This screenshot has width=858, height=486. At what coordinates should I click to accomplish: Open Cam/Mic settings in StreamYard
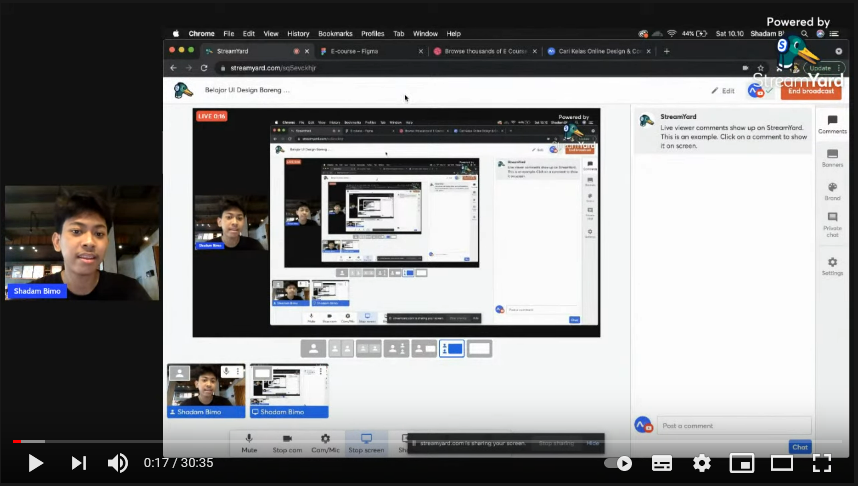(x=325, y=443)
